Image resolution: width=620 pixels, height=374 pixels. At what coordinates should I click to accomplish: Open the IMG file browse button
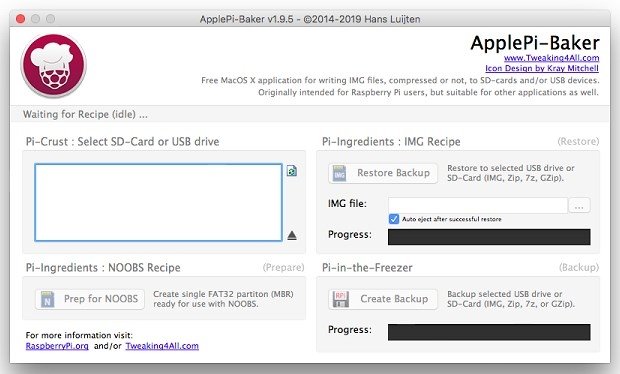(579, 206)
